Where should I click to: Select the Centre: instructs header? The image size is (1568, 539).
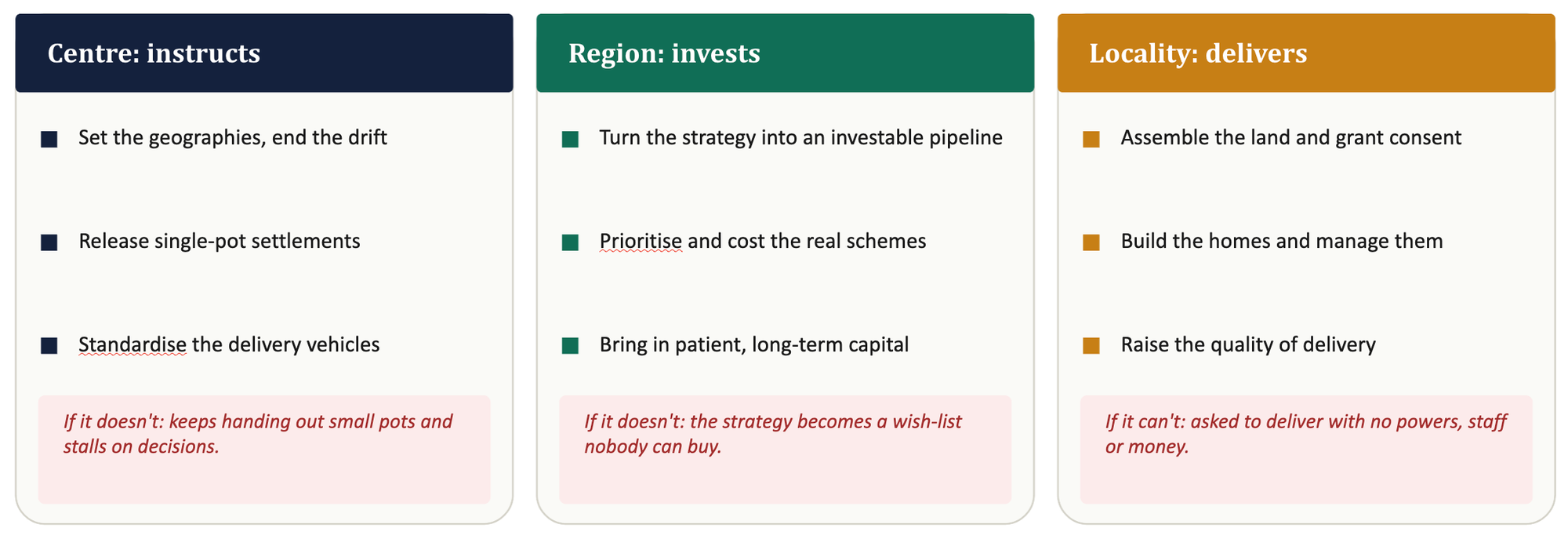(264, 53)
